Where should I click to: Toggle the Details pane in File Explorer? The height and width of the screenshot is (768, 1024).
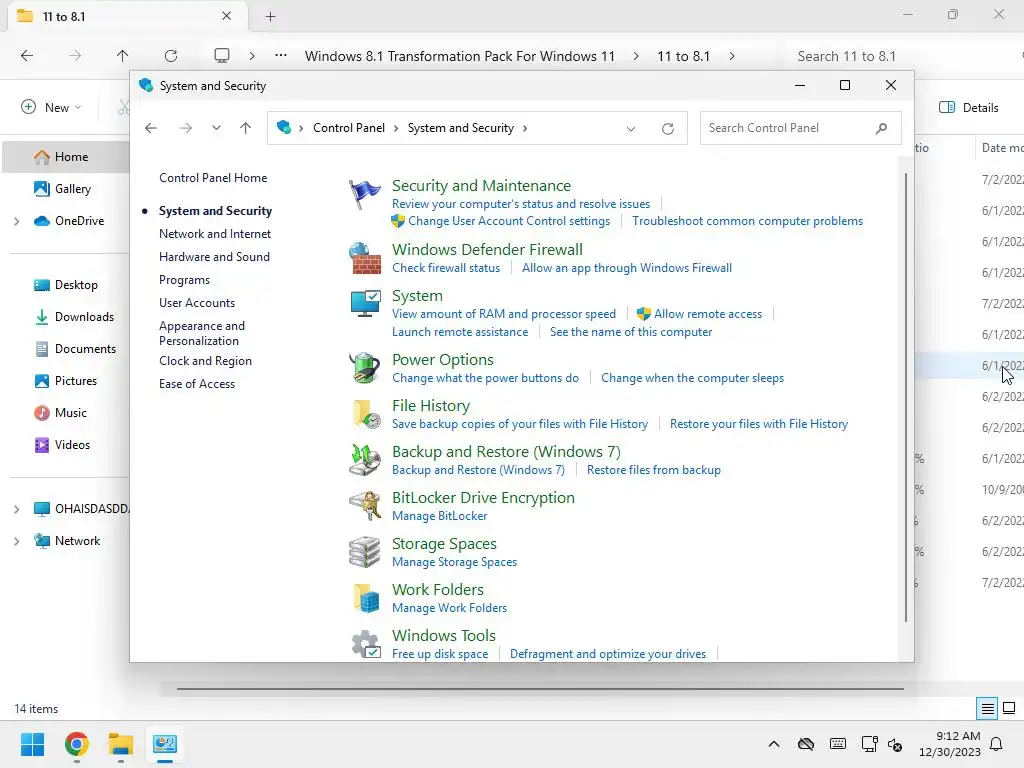[968, 107]
